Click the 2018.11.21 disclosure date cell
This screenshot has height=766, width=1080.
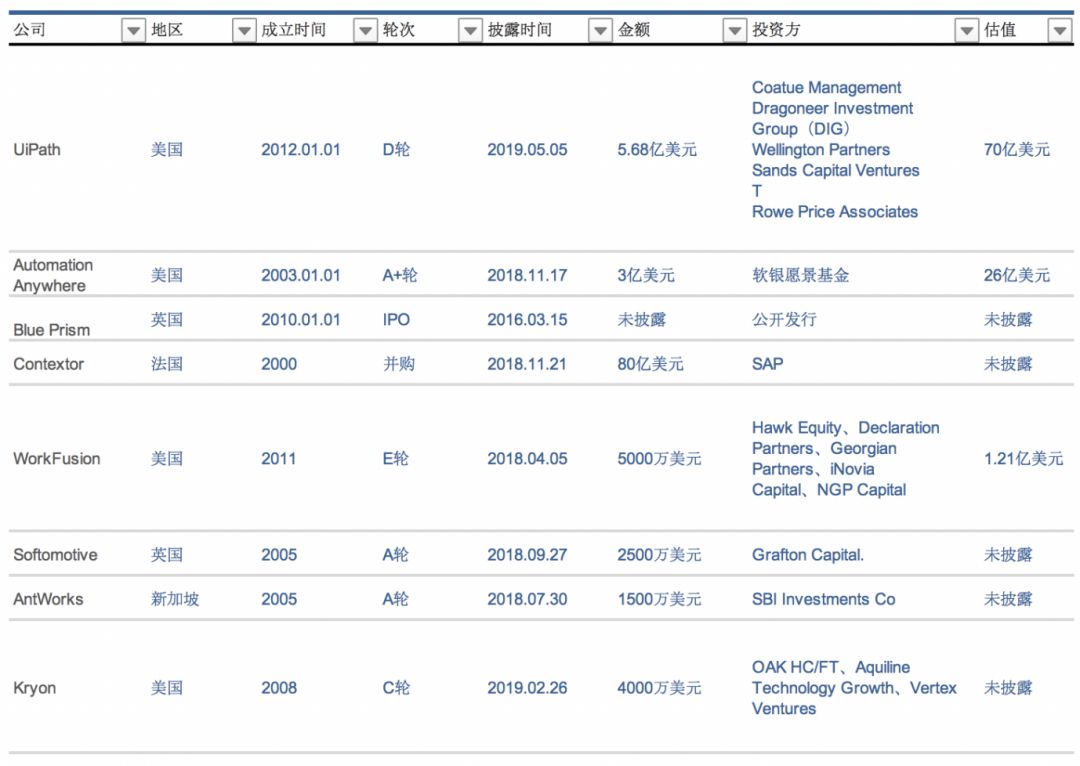[x=527, y=364]
